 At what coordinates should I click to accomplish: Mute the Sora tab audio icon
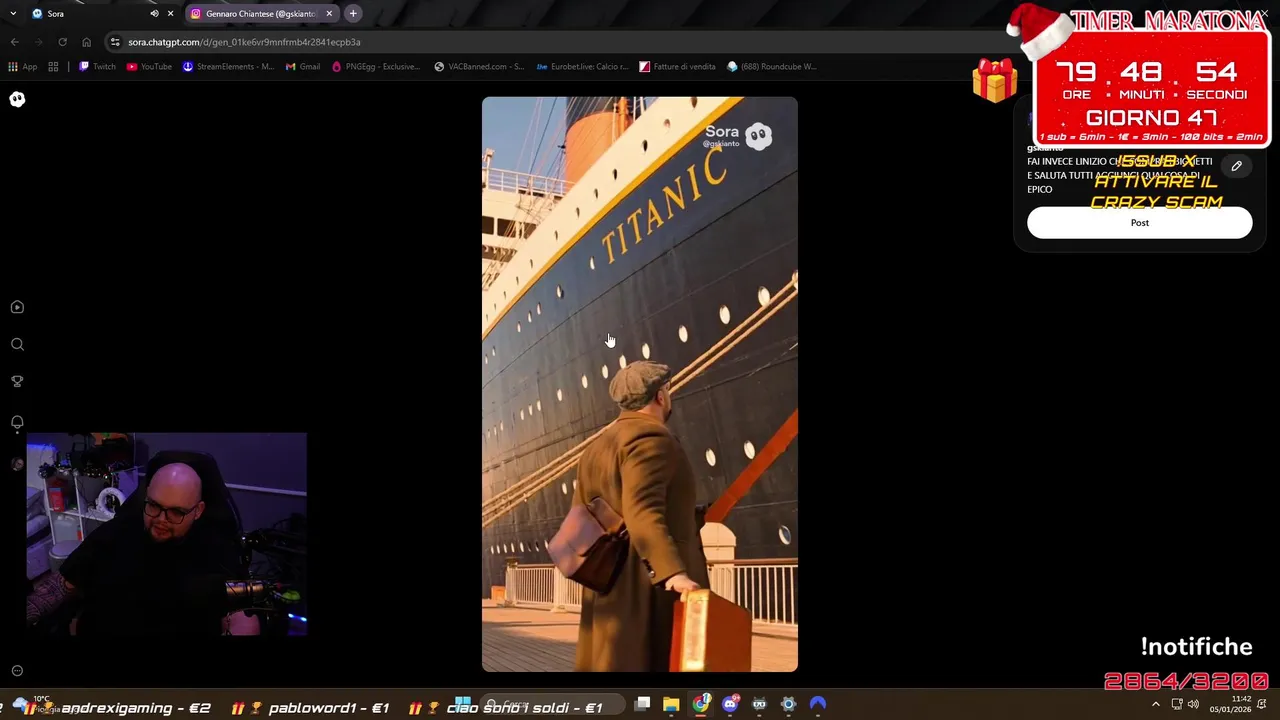click(x=154, y=14)
